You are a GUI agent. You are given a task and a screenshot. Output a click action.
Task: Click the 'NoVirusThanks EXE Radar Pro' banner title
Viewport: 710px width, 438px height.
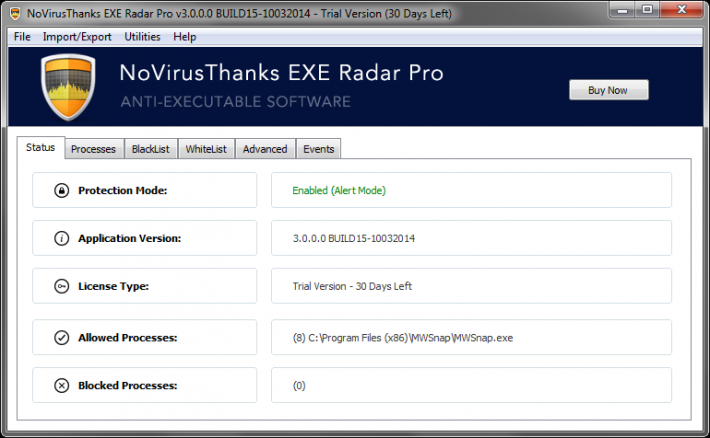(x=281, y=73)
